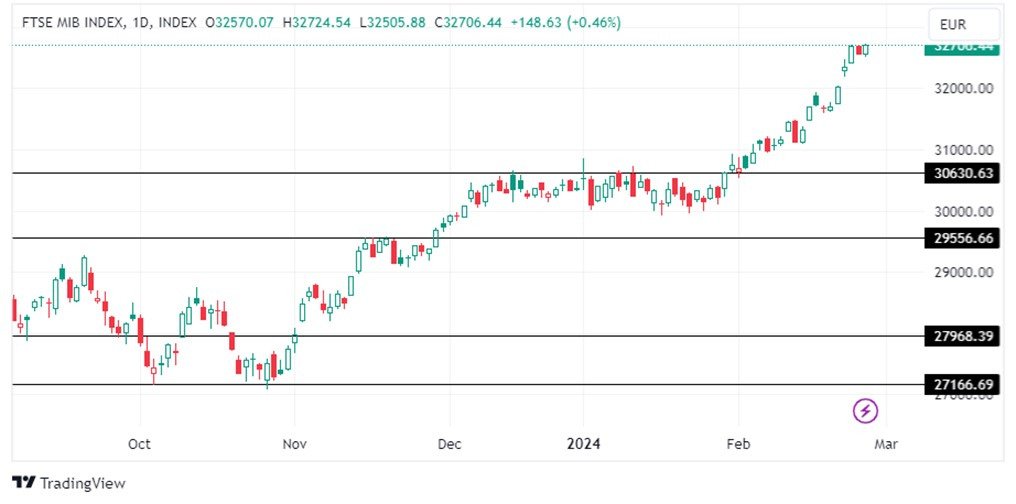The image size is (1016, 504).
Task: Select the 29556.66 price level label
Action: click(x=963, y=238)
